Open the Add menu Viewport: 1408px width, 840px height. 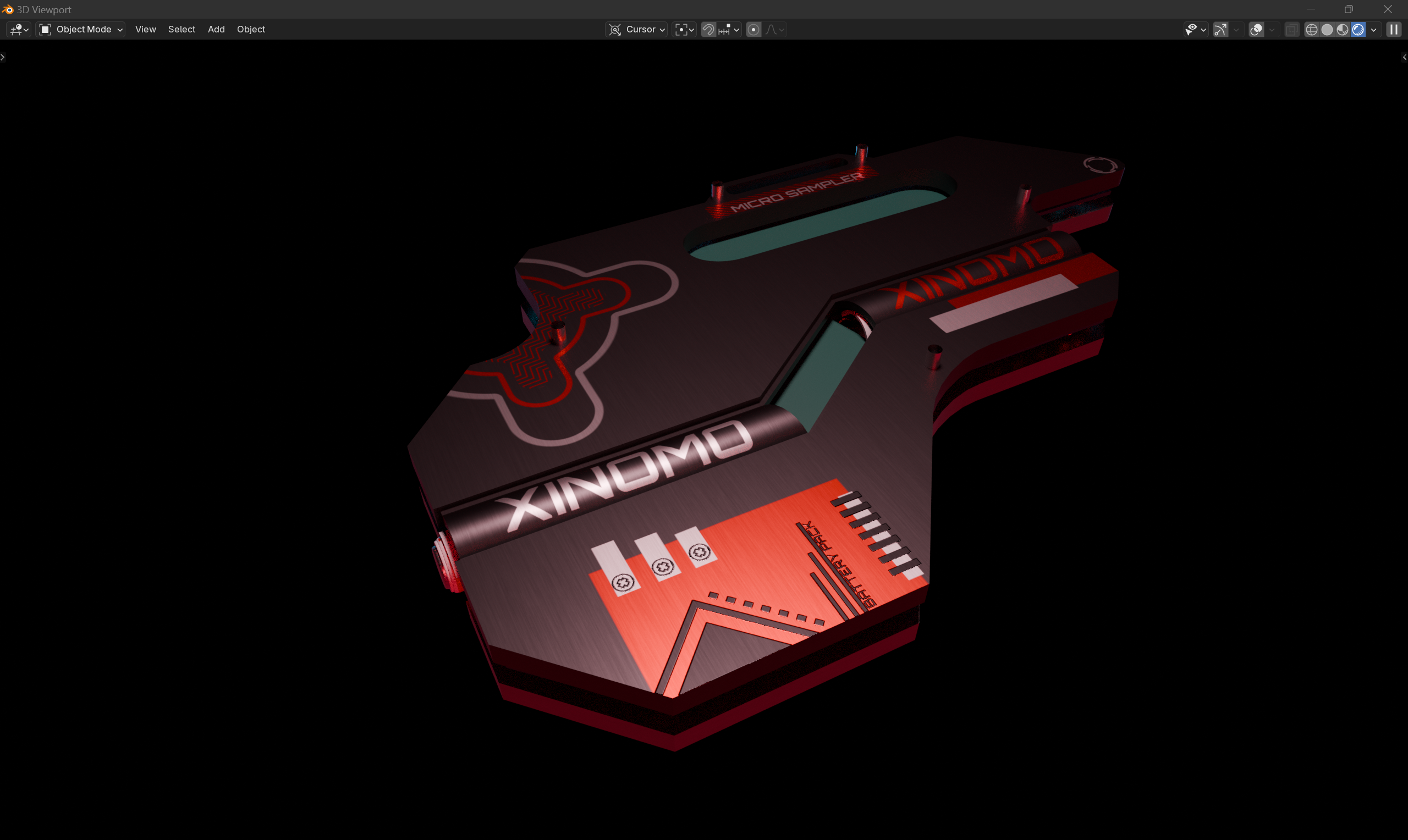(x=216, y=30)
